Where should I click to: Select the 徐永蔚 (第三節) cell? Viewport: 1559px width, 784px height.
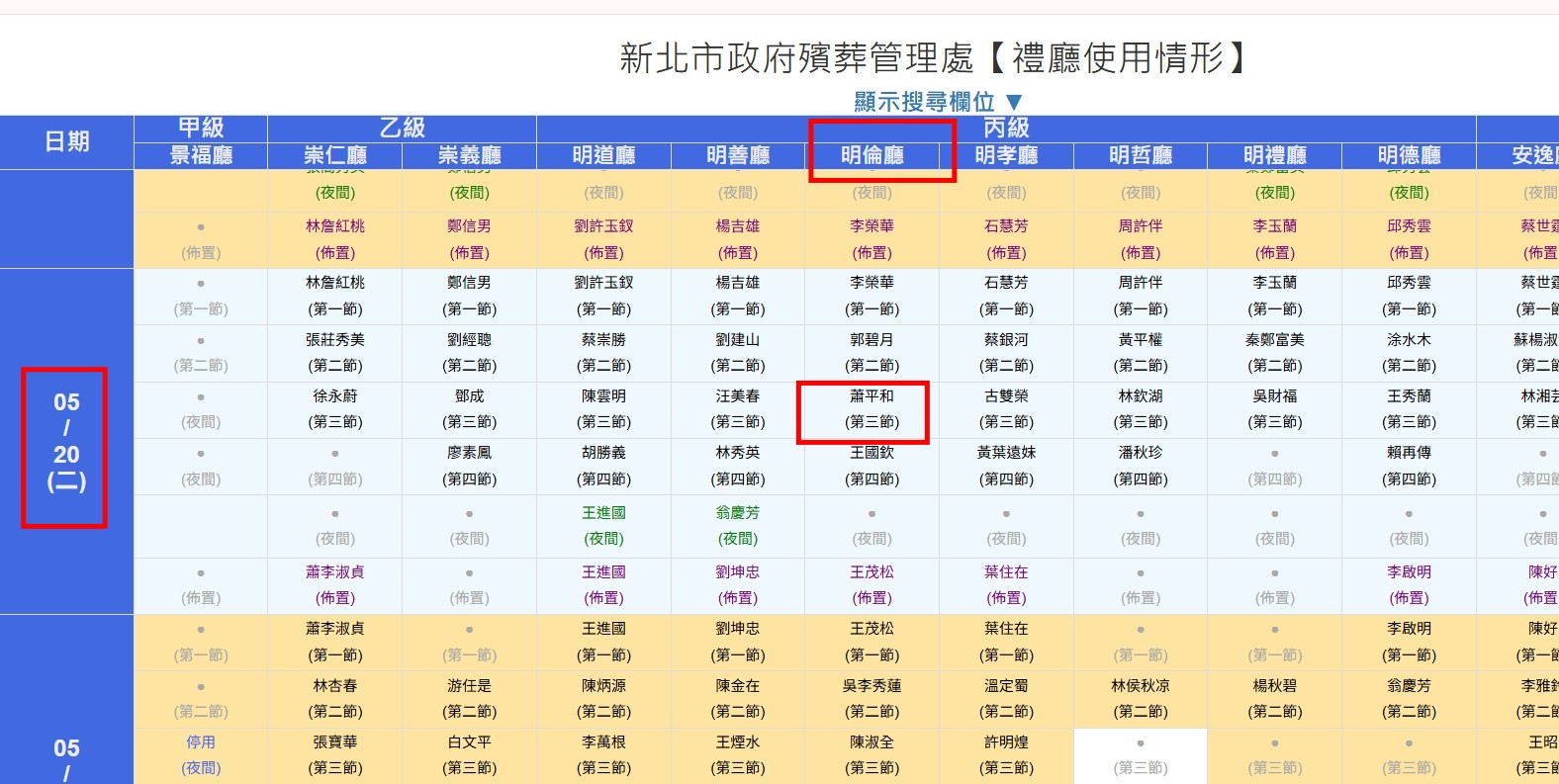point(335,409)
